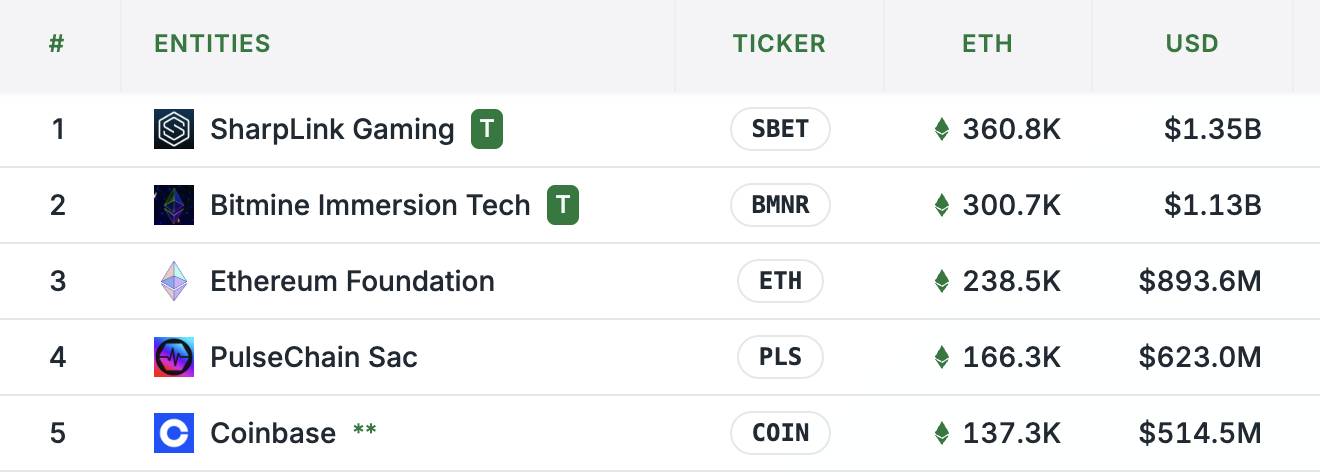Select the BMNR ticker pill
The image size is (1320, 476).
click(780, 205)
